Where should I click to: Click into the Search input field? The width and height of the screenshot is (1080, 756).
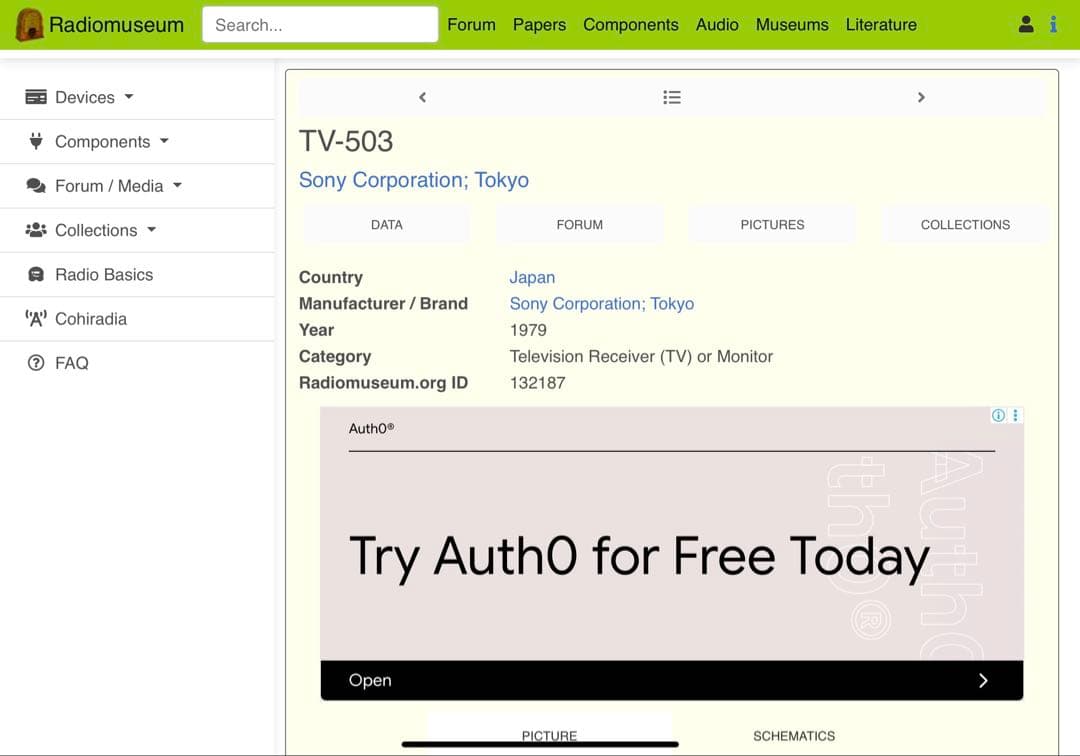pyautogui.click(x=320, y=25)
